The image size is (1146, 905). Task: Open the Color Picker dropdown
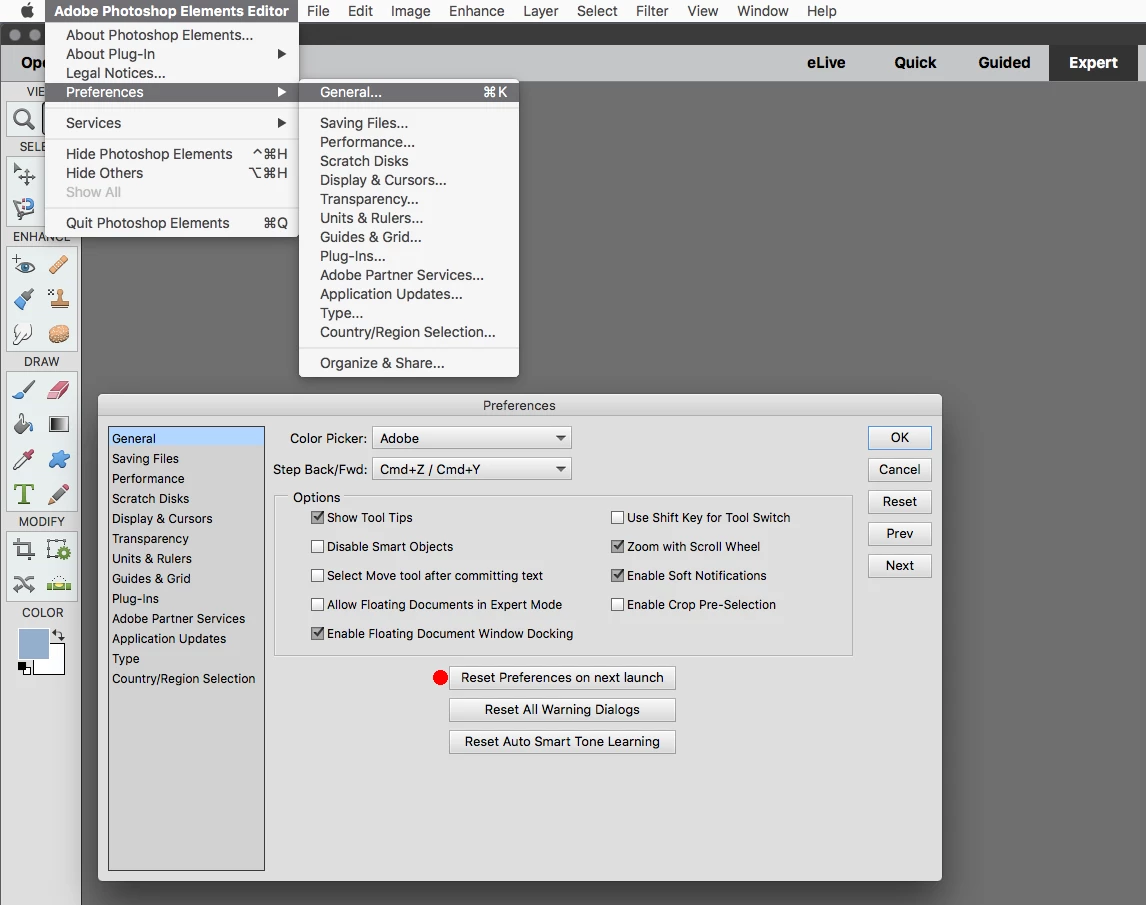point(472,438)
